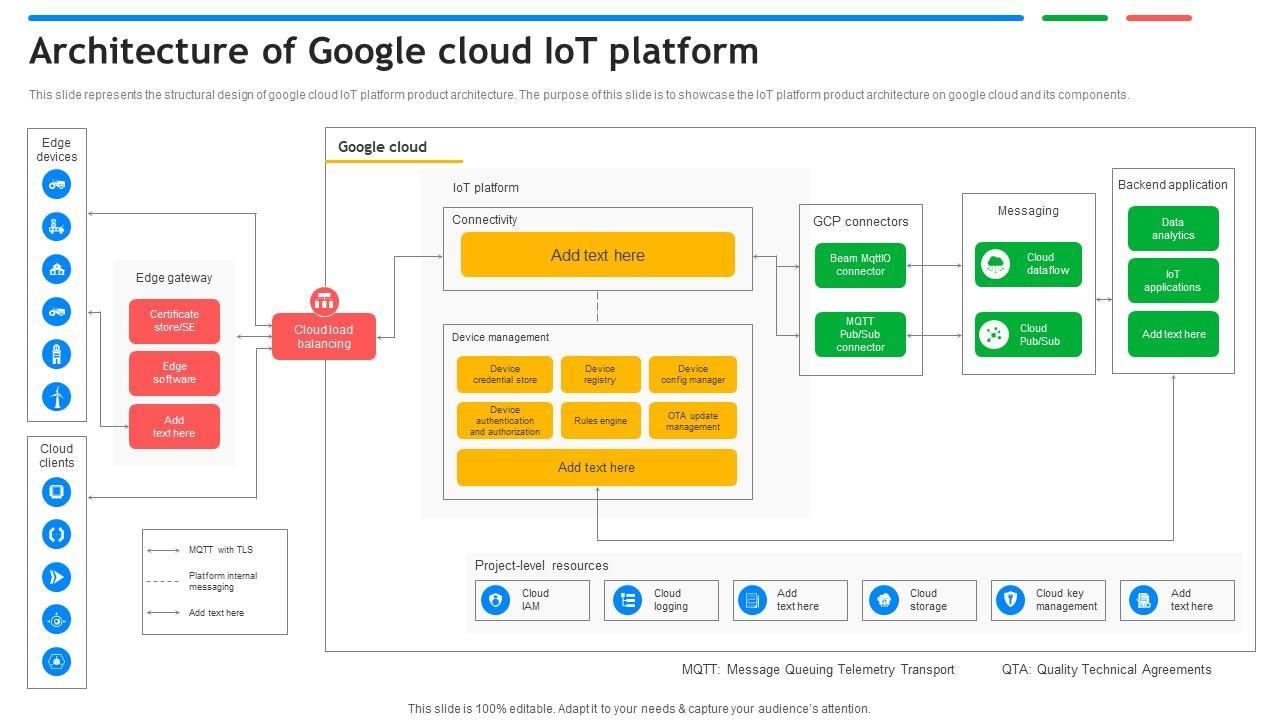Viewport: 1280px width, 720px height.
Task: Click the Cloud key management icon
Action: point(1011,600)
